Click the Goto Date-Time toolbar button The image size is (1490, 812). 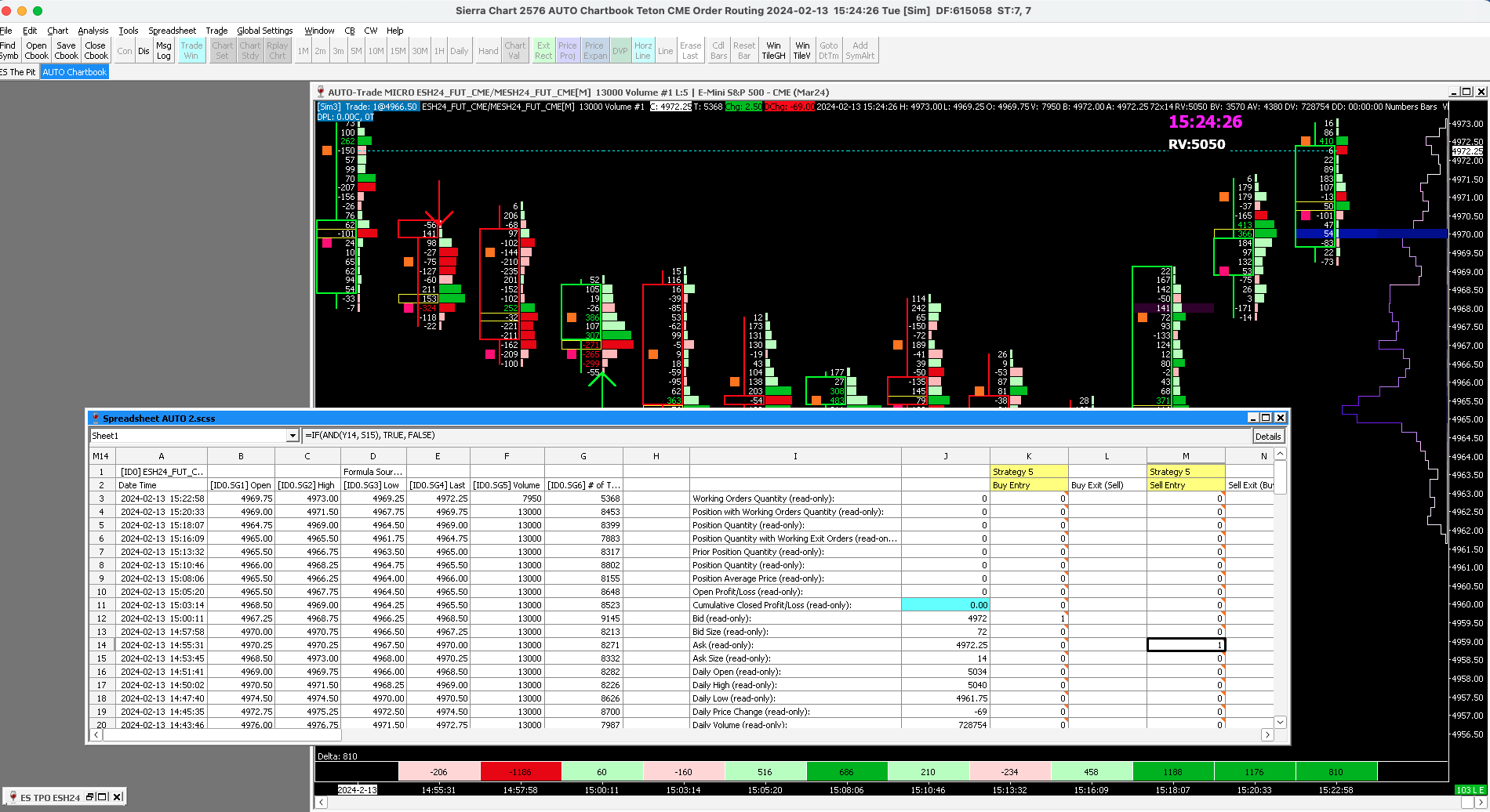pos(828,51)
